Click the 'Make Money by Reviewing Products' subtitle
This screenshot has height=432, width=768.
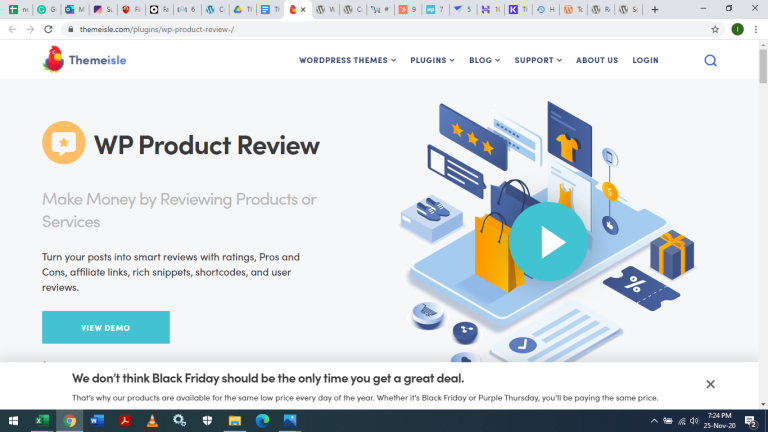[x=179, y=210]
